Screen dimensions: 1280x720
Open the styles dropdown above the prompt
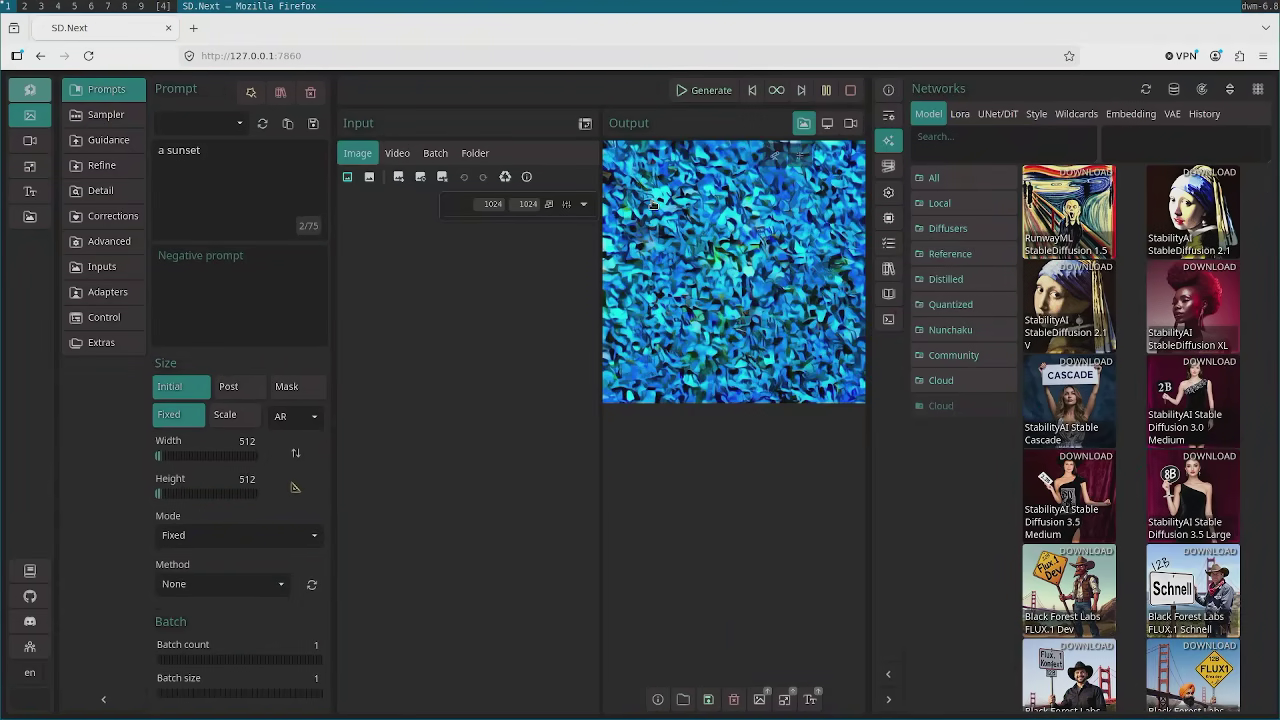coord(201,124)
